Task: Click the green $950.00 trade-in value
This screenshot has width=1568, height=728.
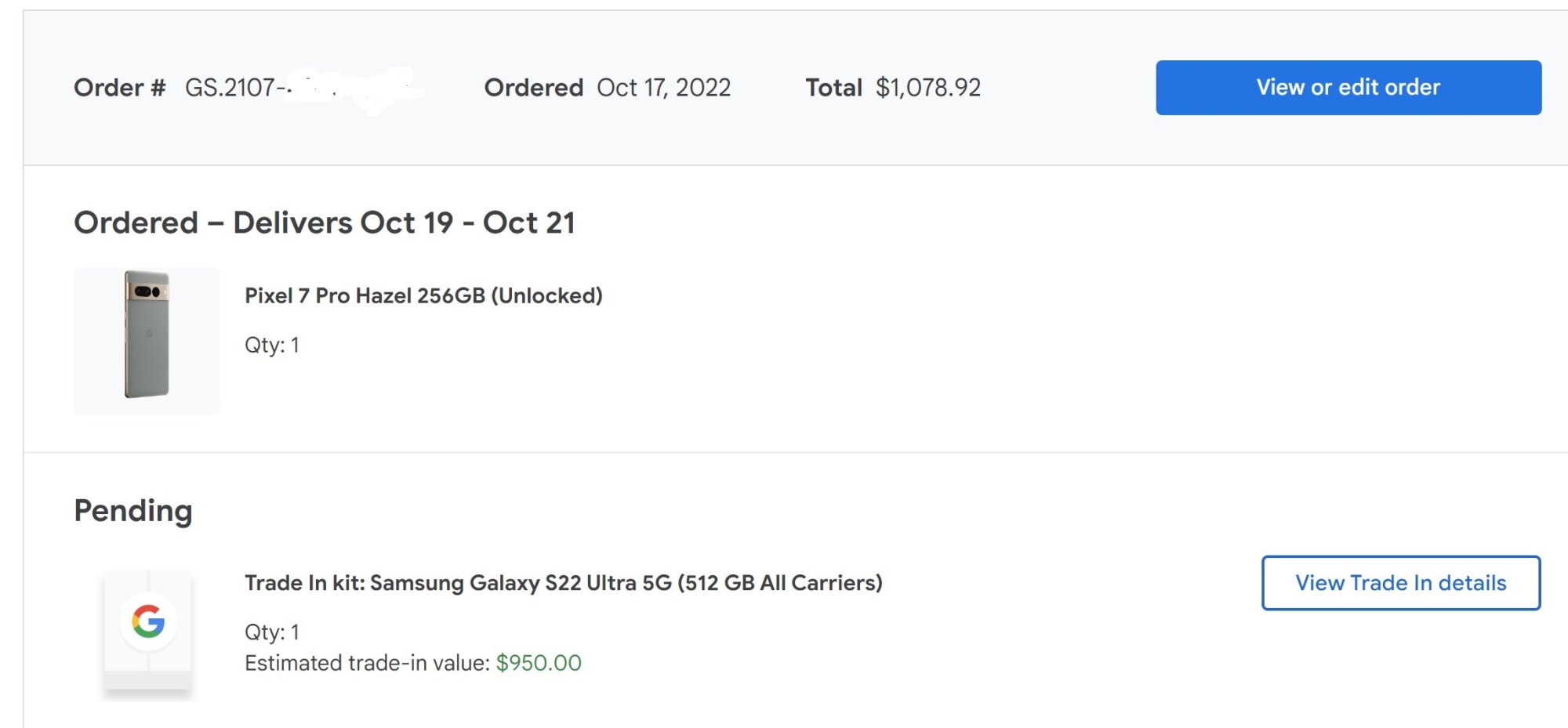Action: pyautogui.click(x=539, y=663)
